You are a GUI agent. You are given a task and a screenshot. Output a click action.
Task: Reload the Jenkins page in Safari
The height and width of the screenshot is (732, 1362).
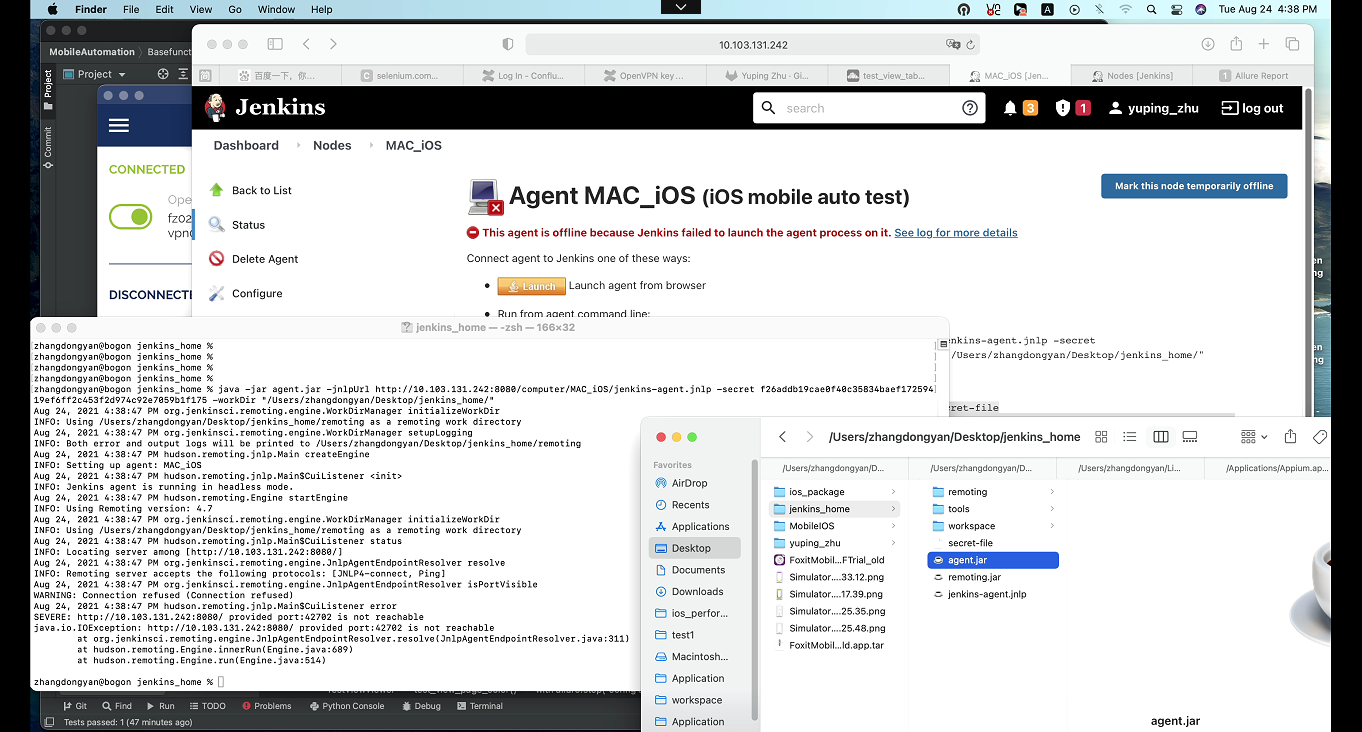[x=971, y=44]
